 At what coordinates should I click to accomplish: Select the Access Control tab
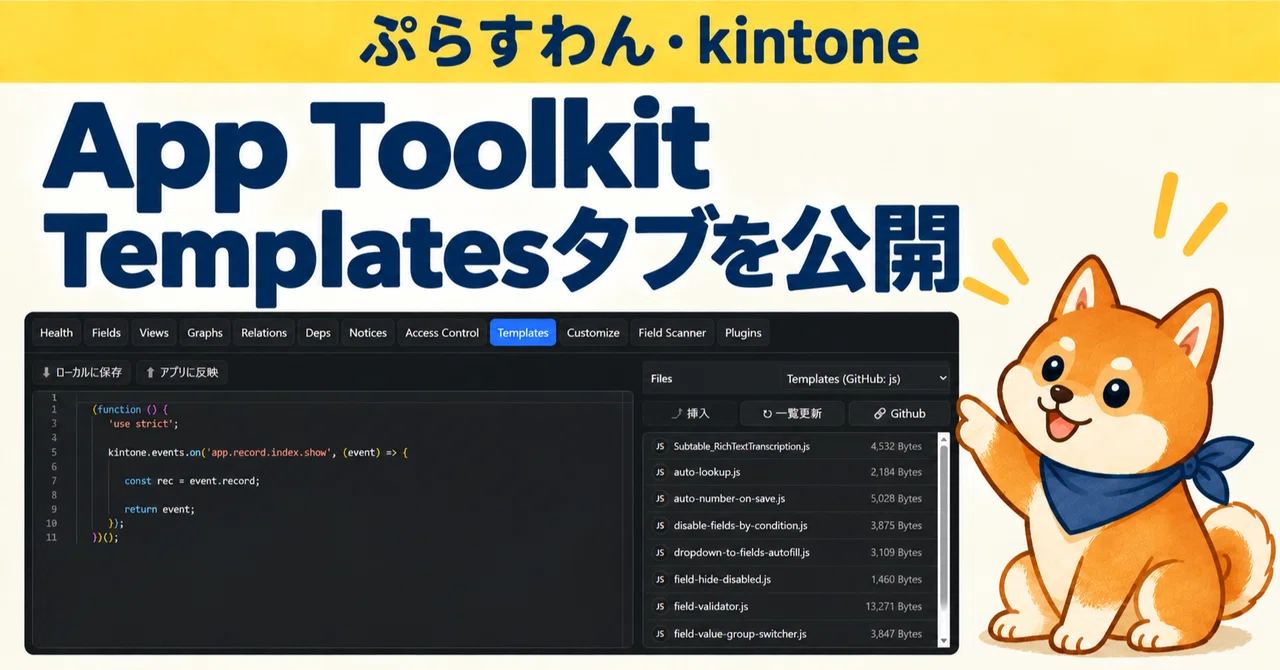[442, 333]
